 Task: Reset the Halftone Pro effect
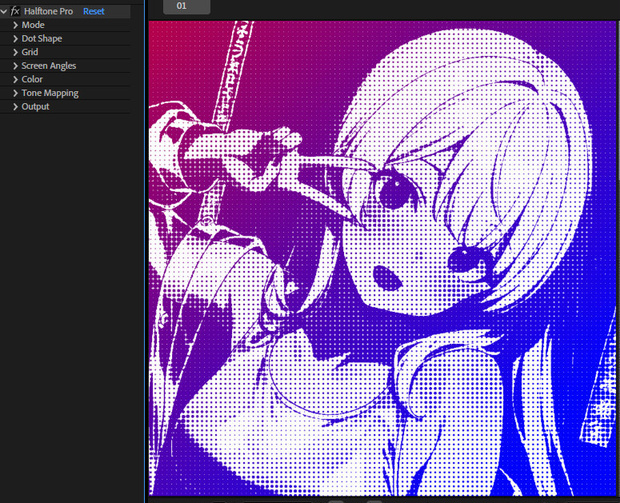[x=93, y=11]
